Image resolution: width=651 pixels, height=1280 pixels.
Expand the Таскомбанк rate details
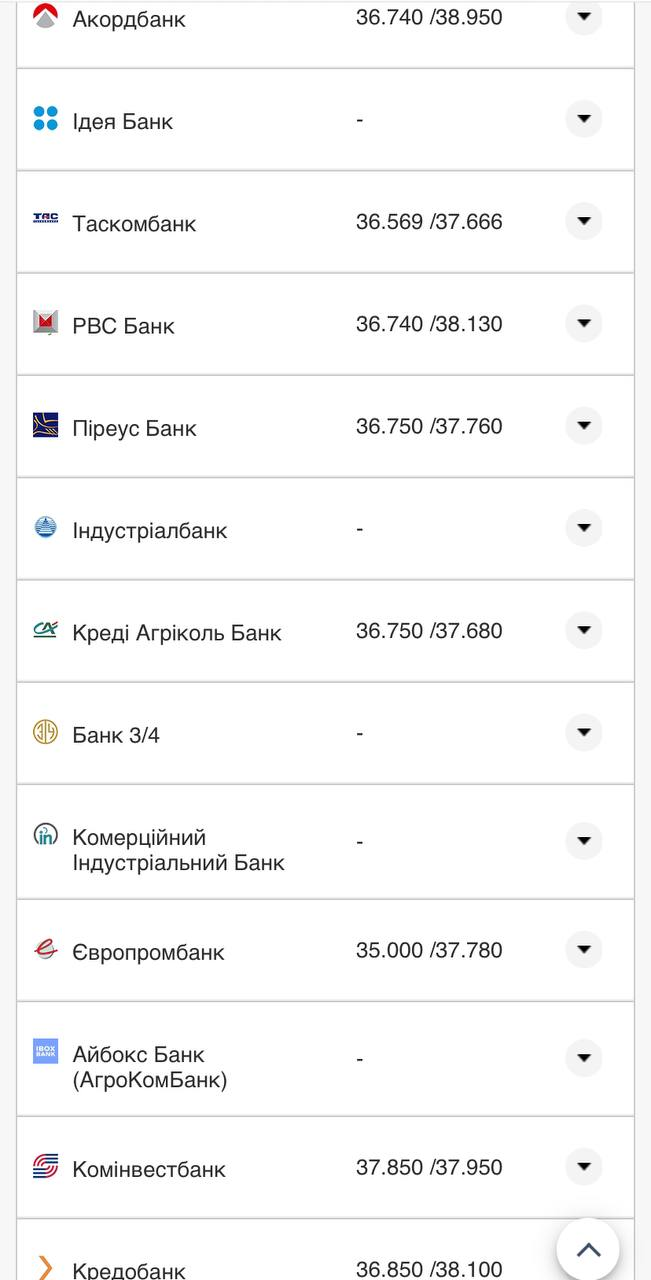(x=583, y=222)
